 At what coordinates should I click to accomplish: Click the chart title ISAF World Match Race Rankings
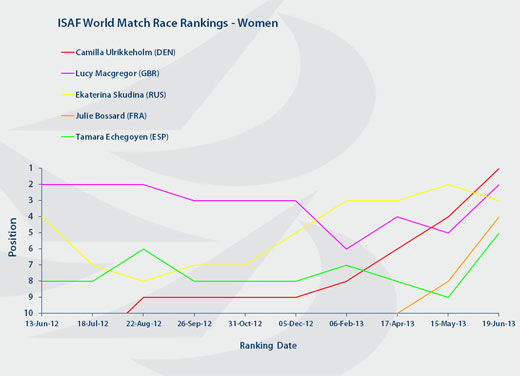(x=168, y=23)
